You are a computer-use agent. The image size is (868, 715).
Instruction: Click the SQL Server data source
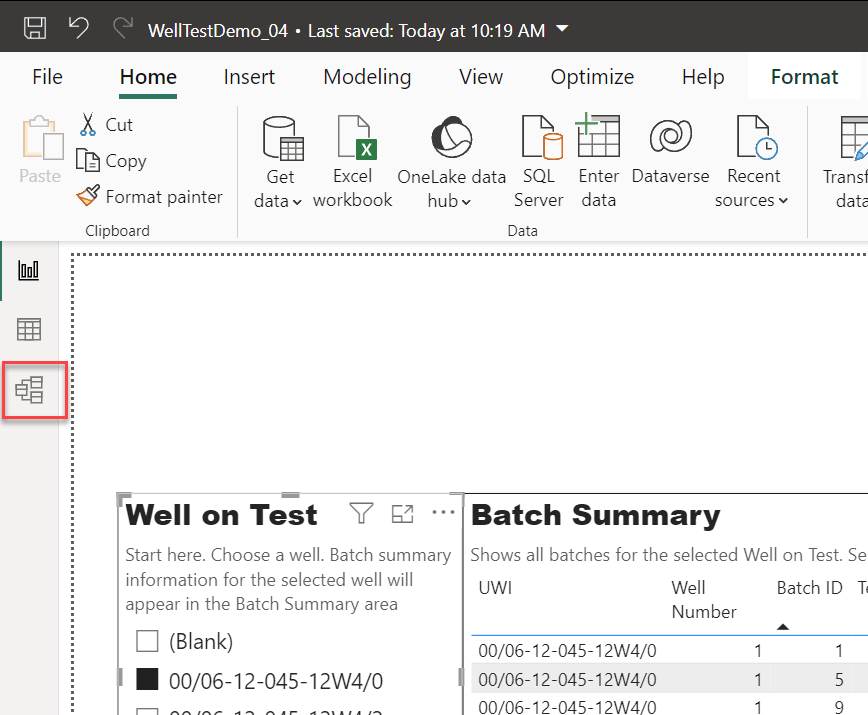tap(540, 162)
